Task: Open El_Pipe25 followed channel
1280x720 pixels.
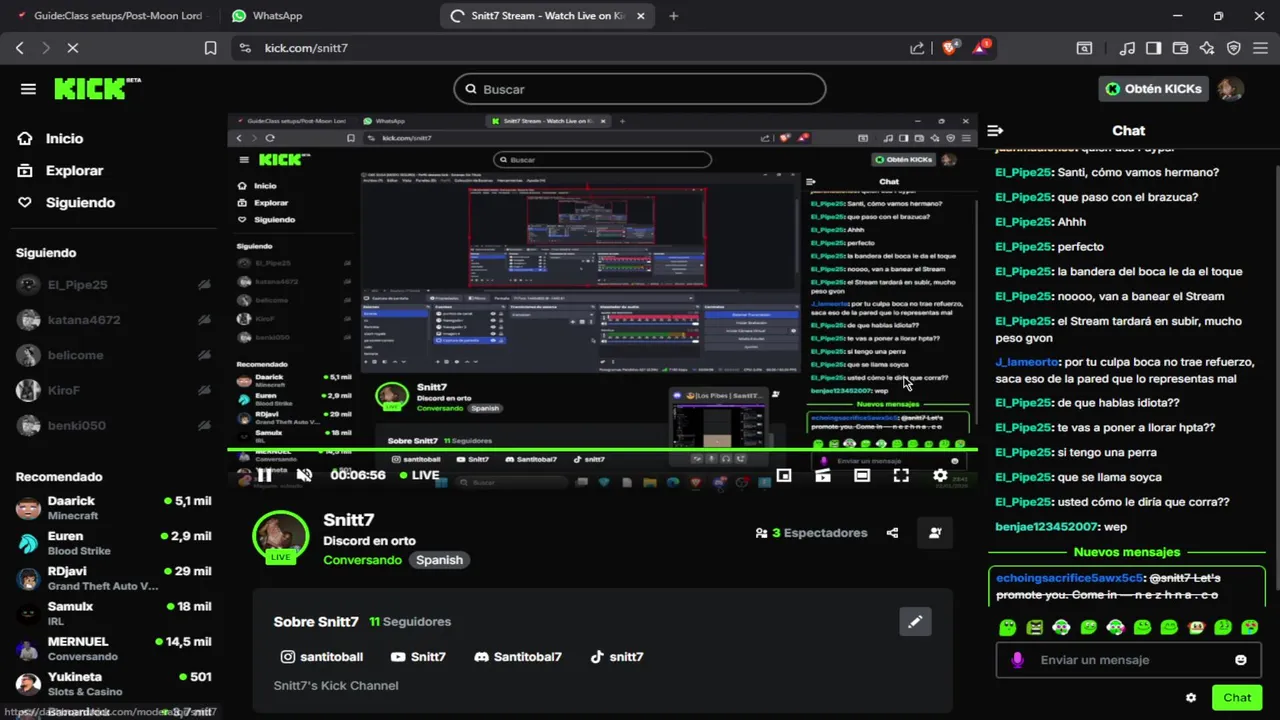Action: [x=112, y=285]
